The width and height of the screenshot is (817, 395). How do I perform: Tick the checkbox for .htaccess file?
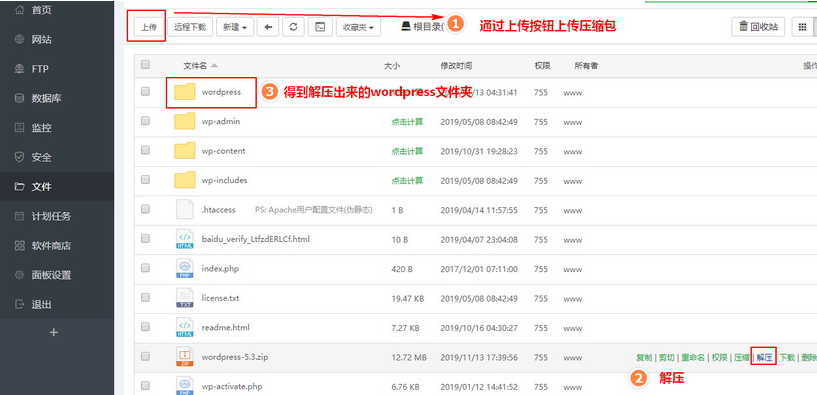click(x=145, y=209)
